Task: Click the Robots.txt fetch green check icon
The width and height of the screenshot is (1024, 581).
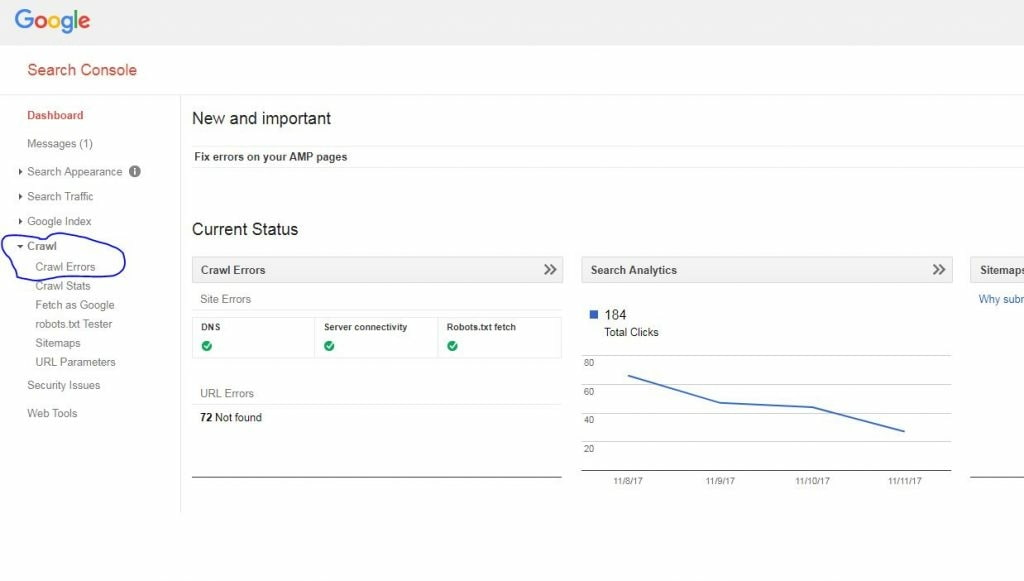Action: click(x=452, y=346)
